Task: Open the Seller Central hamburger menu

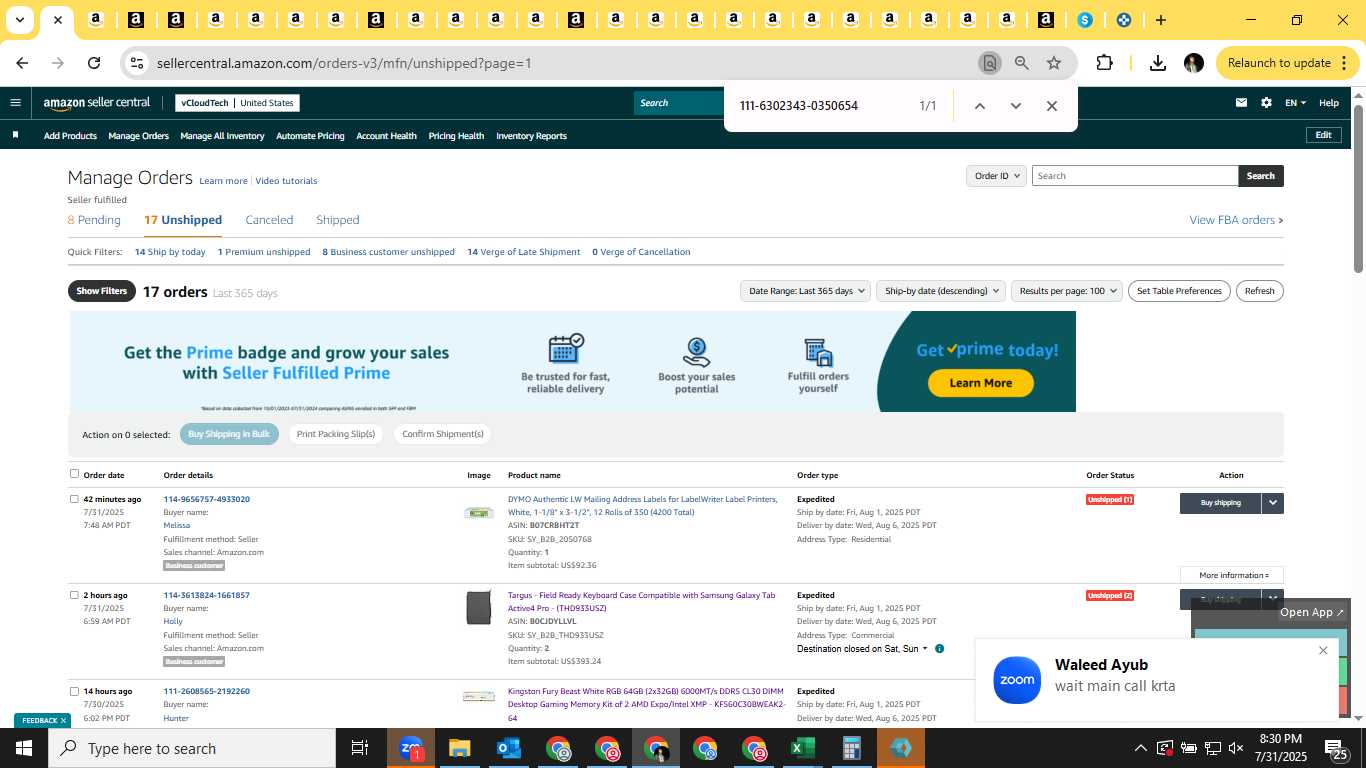Action: pyautogui.click(x=15, y=102)
